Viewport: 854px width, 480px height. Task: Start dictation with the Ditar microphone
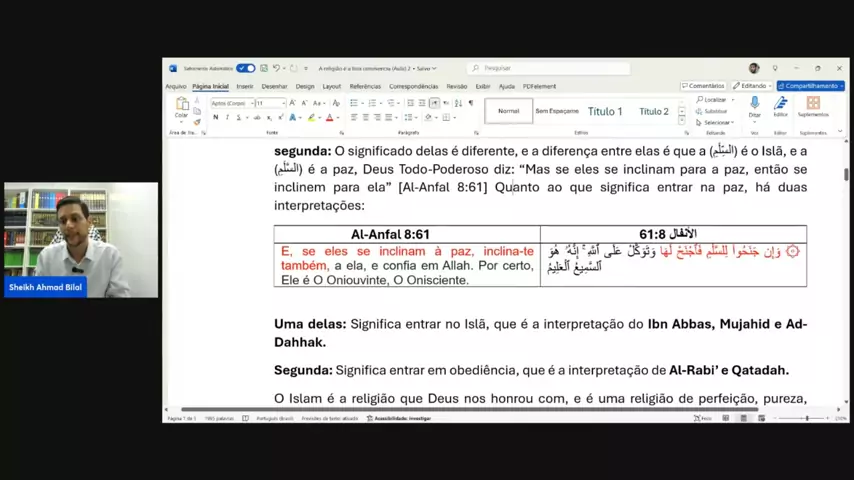pos(754,105)
